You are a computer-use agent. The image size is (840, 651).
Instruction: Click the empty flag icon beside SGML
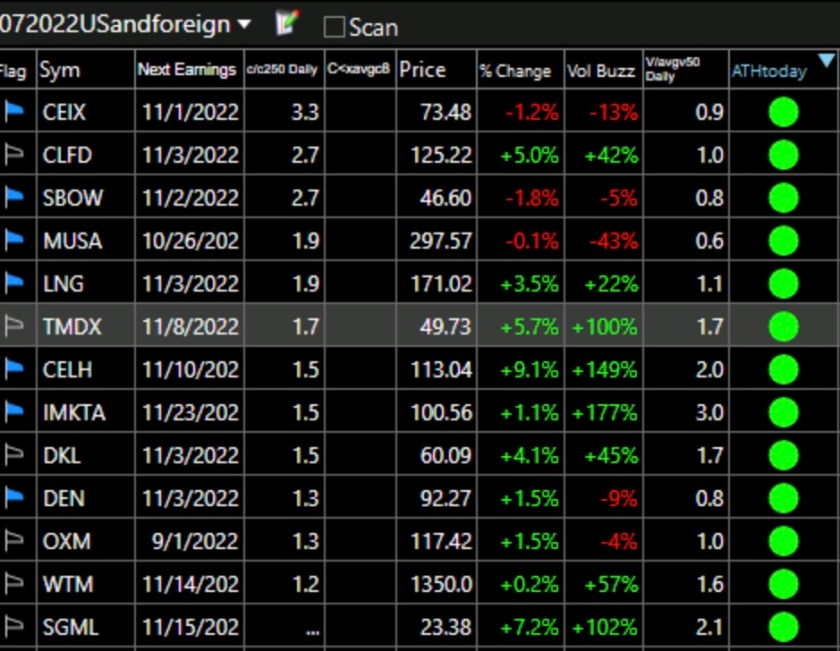tap(14, 626)
